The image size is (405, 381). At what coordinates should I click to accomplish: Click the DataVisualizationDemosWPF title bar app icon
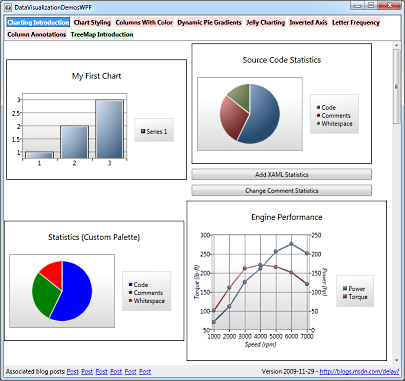pos(8,7)
